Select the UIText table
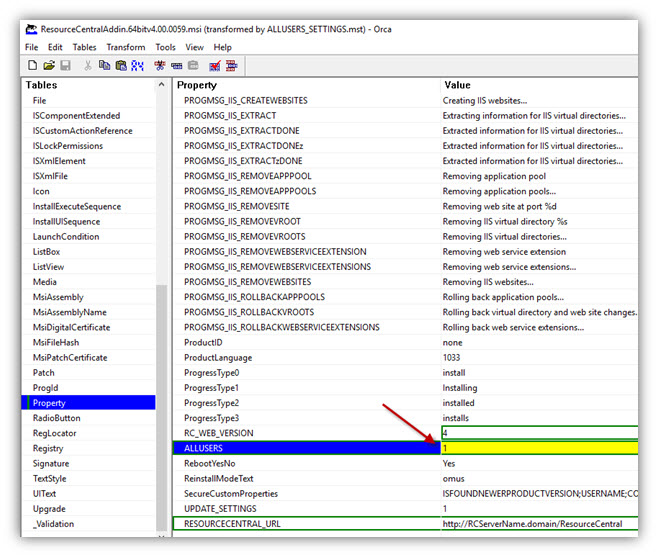This screenshot has height=557, width=658. [x=44, y=494]
